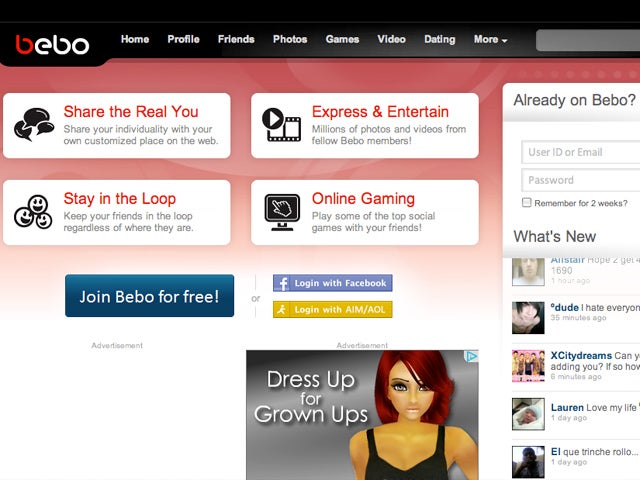640x480 pixels.
Task: Open El's profile picture
Action: point(528,462)
